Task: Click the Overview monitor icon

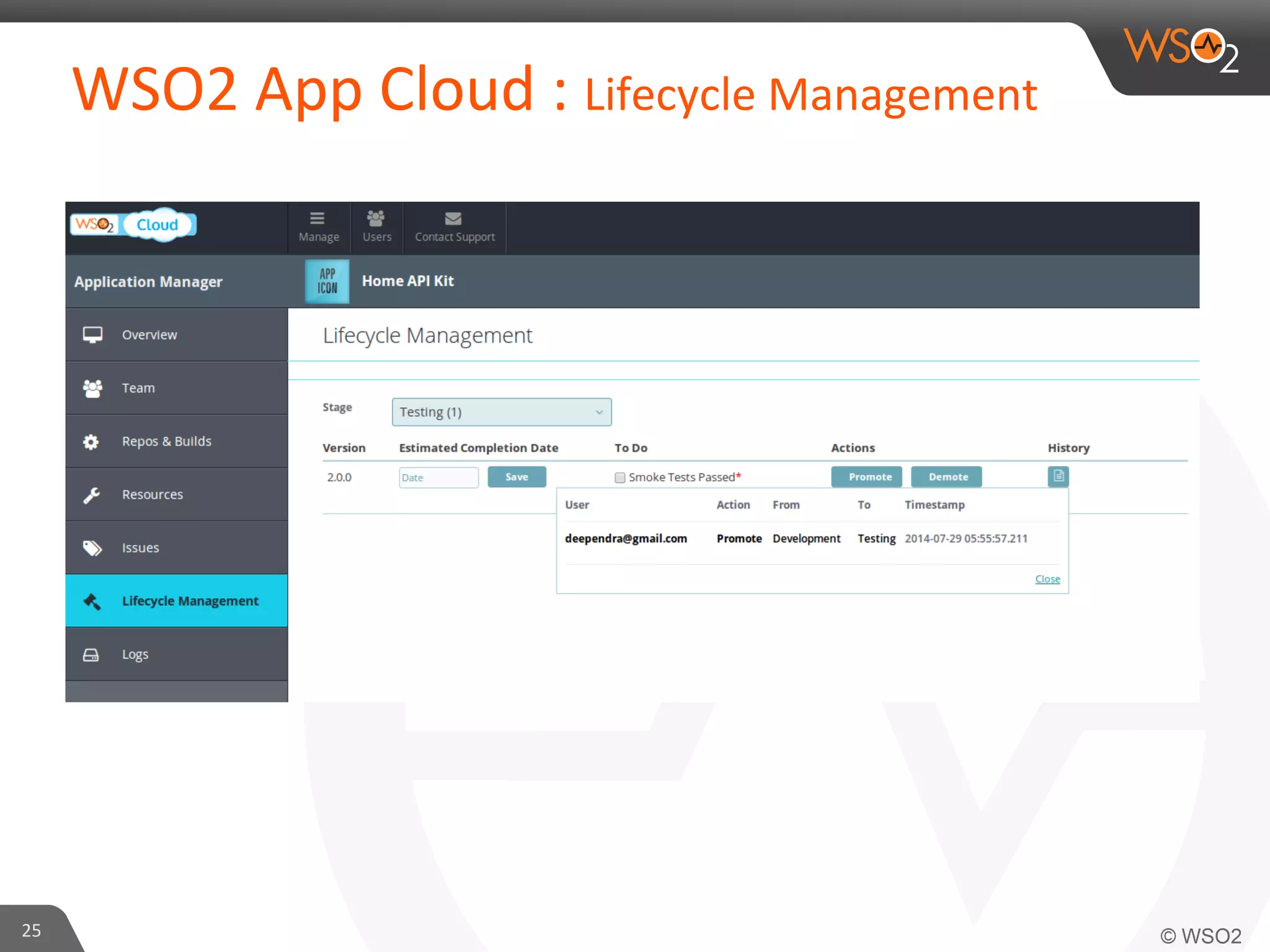Action: tap(92, 335)
